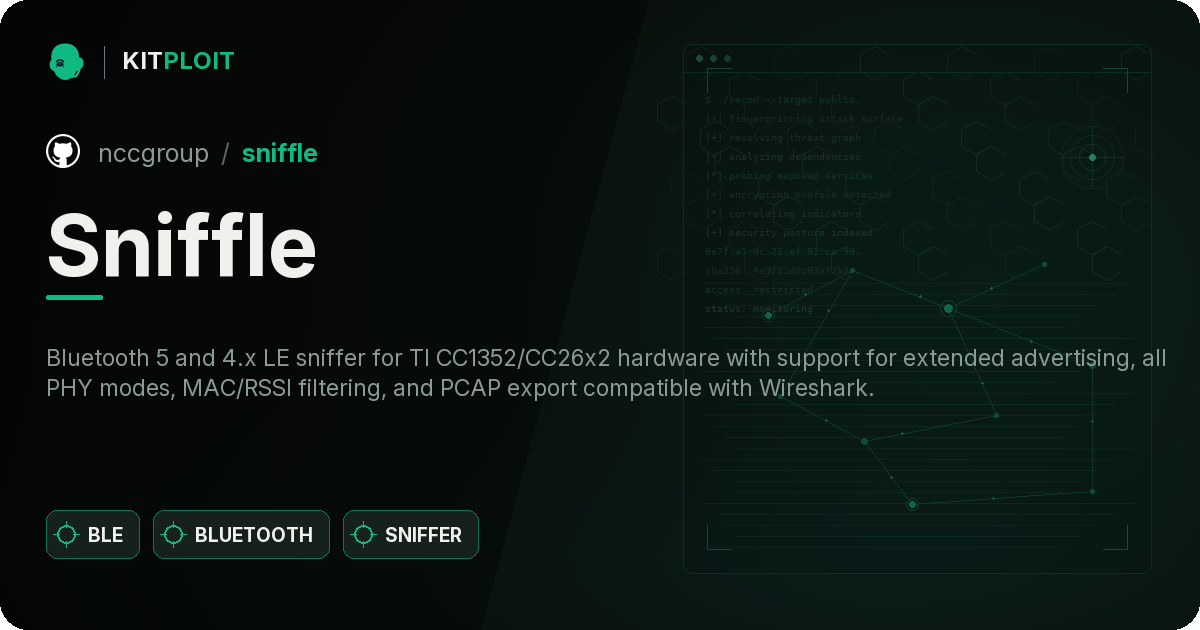Click the "analyzing dependencies" terminal line
1200x630 pixels.
click(783, 157)
